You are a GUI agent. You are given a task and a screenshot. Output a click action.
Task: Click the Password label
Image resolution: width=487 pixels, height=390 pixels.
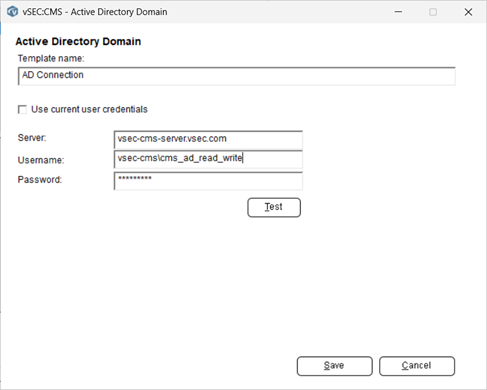(x=40, y=180)
